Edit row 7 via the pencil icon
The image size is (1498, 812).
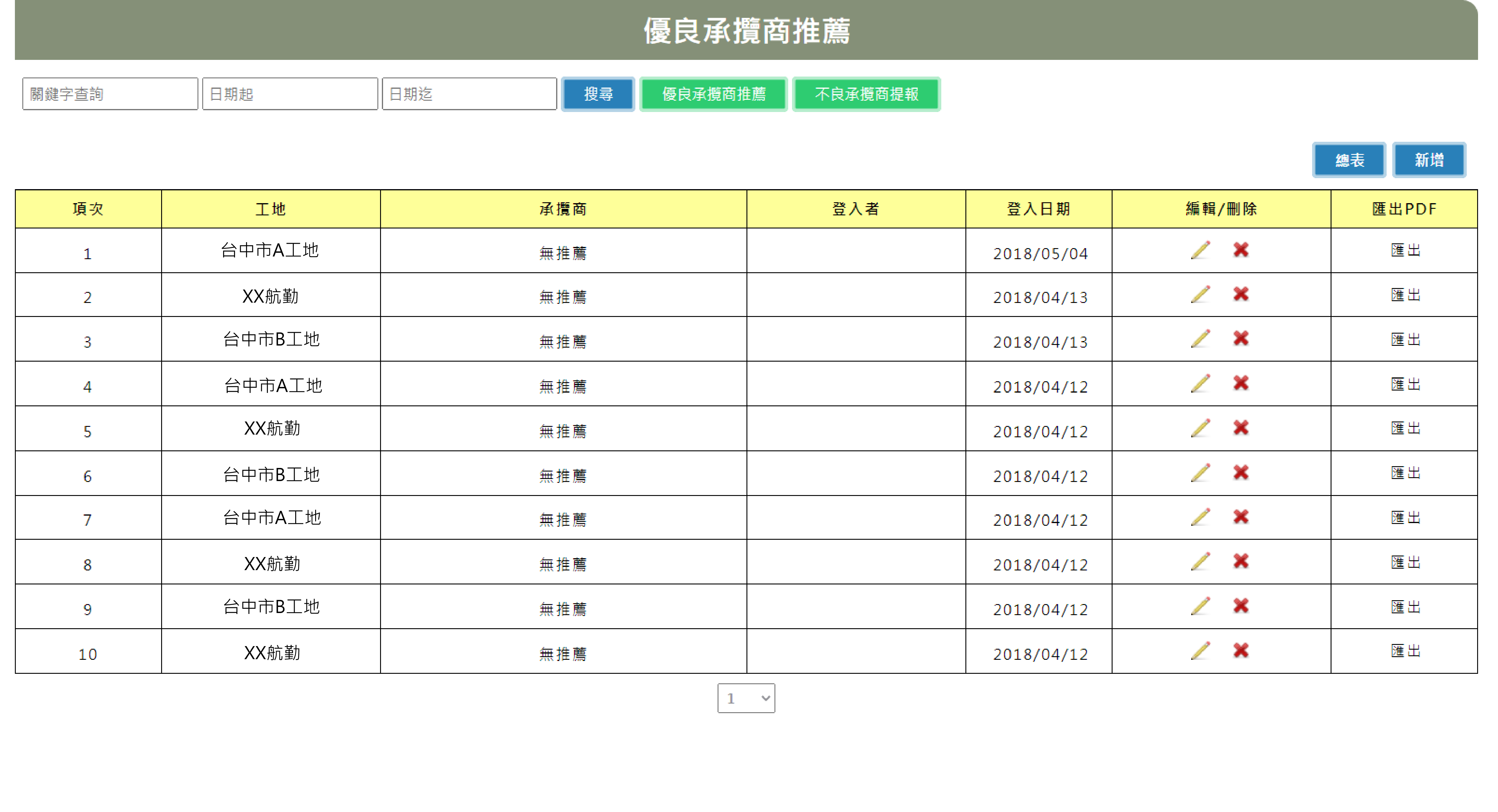pos(1200,517)
